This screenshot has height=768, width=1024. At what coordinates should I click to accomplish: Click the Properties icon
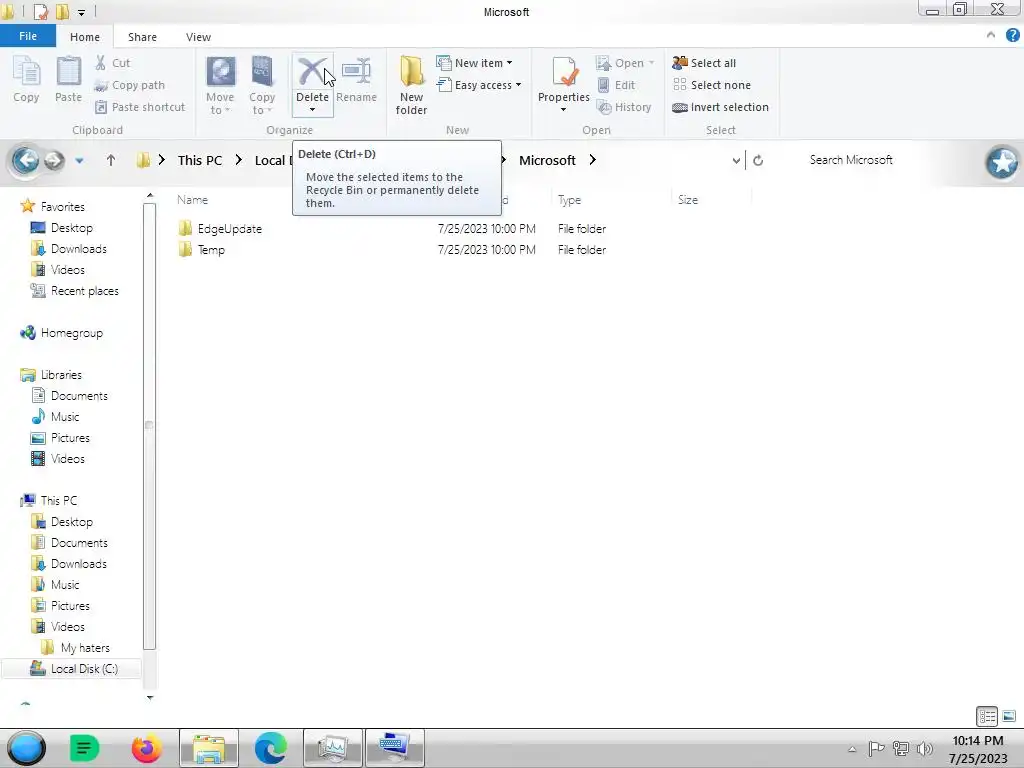(x=564, y=71)
